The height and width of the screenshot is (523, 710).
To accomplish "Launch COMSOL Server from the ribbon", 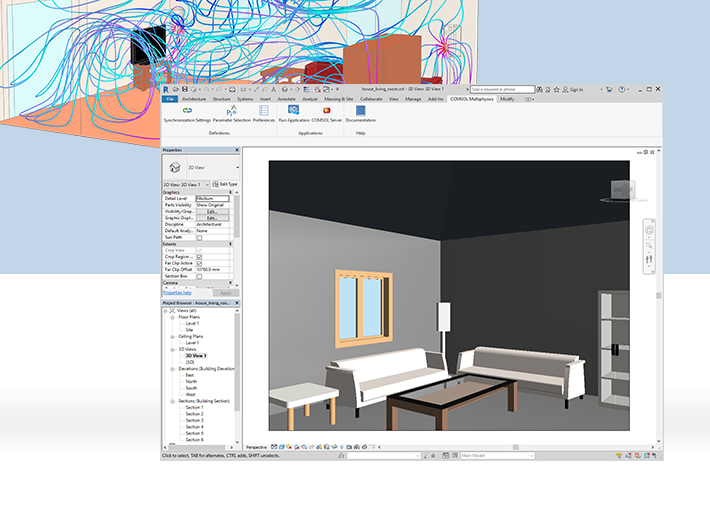I will click(x=326, y=115).
